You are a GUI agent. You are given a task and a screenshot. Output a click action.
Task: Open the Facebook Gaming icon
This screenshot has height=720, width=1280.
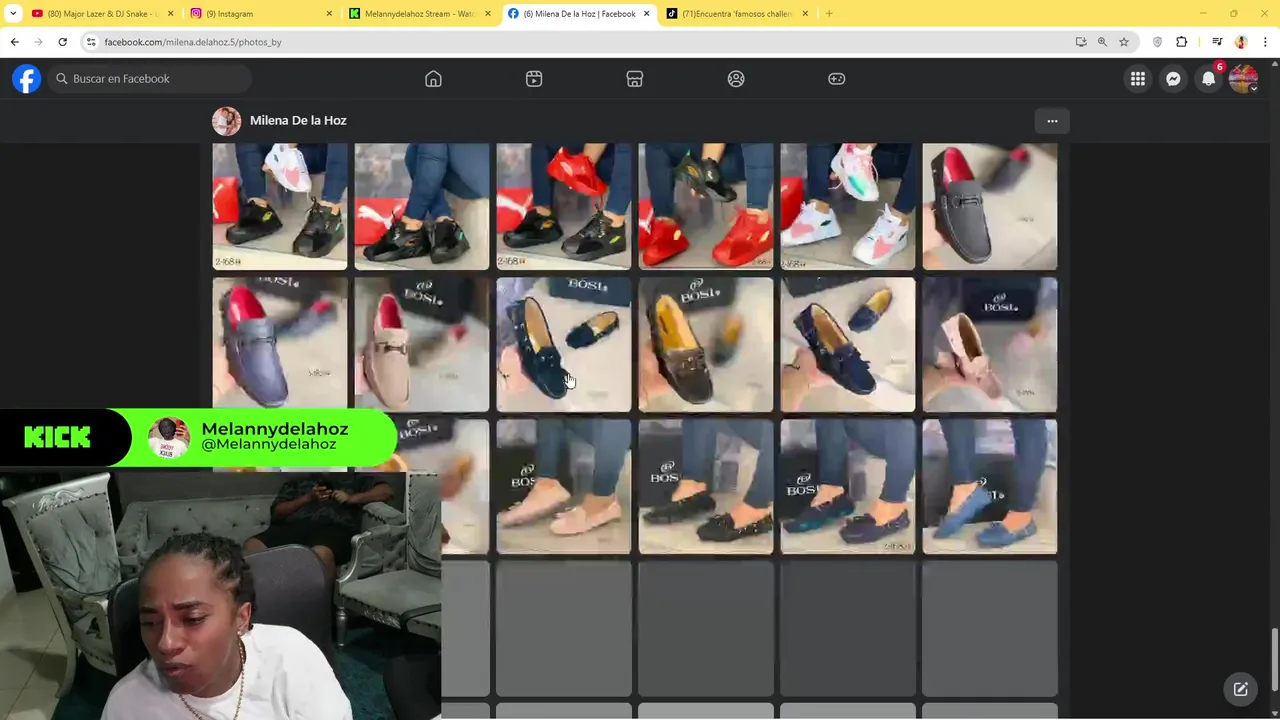837,79
